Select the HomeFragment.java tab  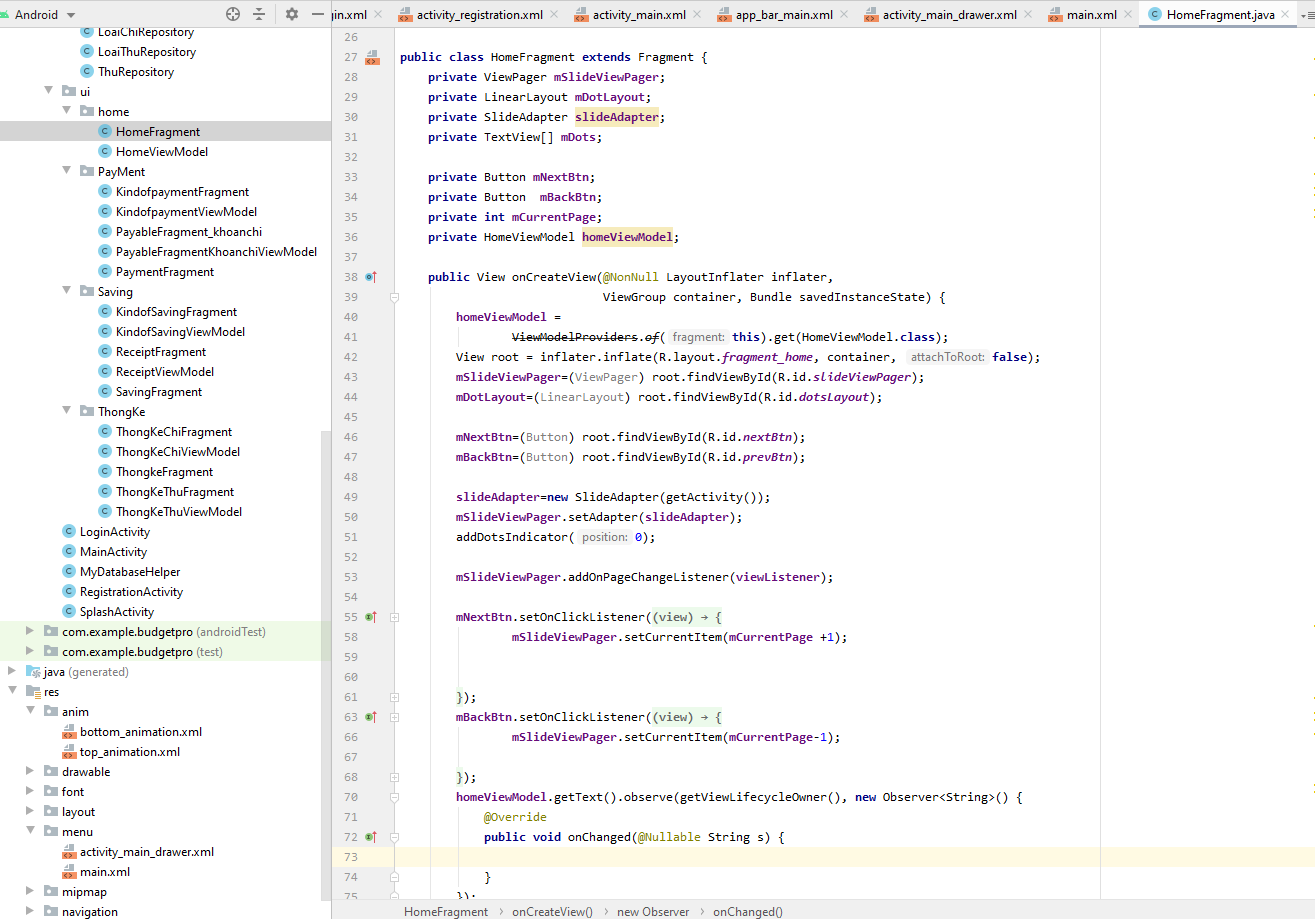click(x=1218, y=15)
